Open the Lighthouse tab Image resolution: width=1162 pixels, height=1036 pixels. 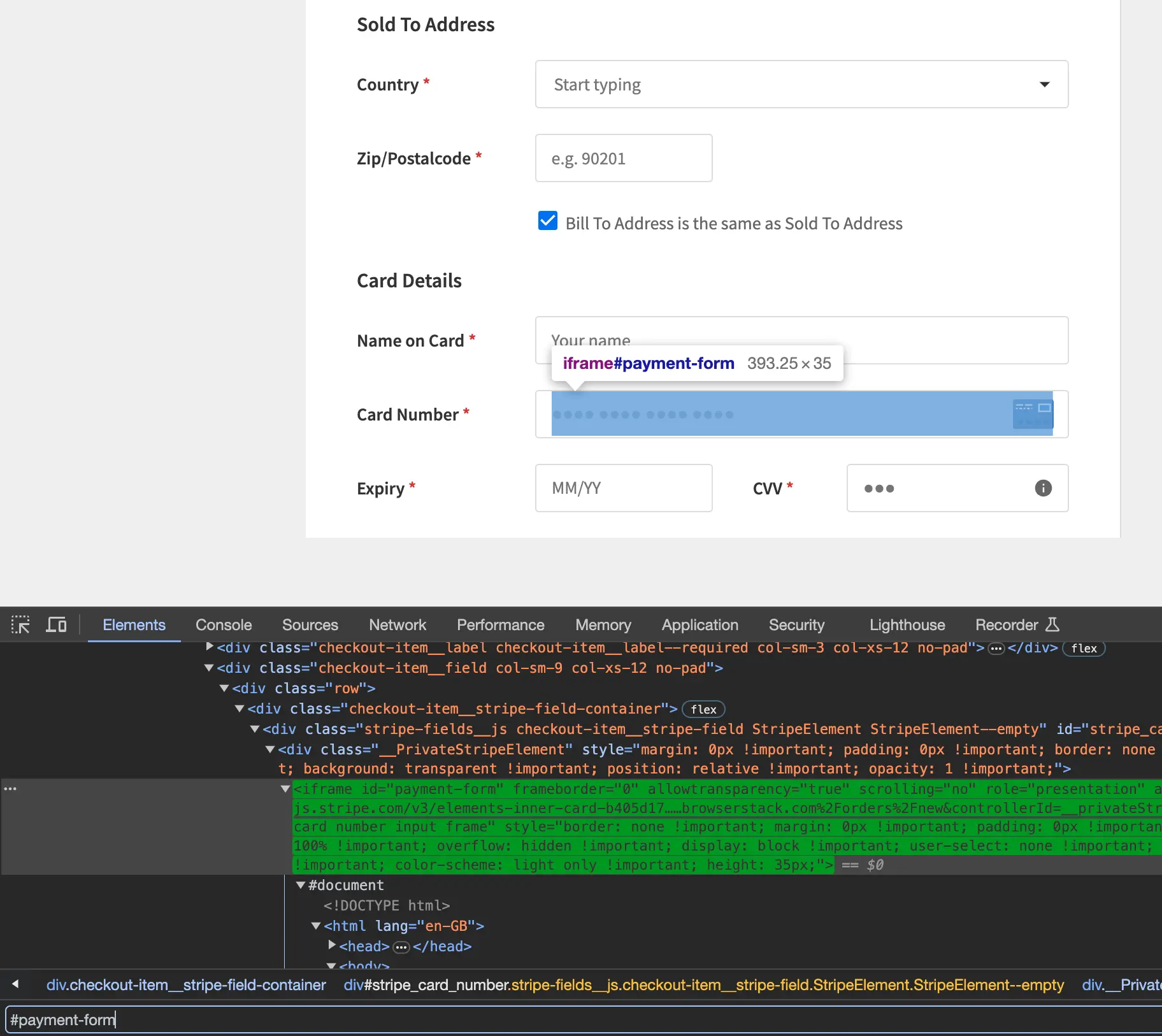907,624
